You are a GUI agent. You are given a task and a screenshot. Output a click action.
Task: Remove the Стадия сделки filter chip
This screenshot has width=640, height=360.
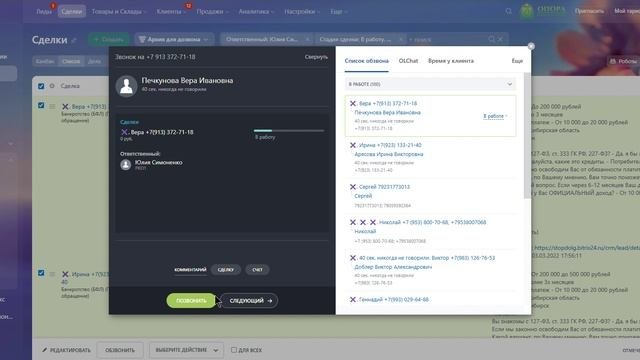[x=401, y=39]
